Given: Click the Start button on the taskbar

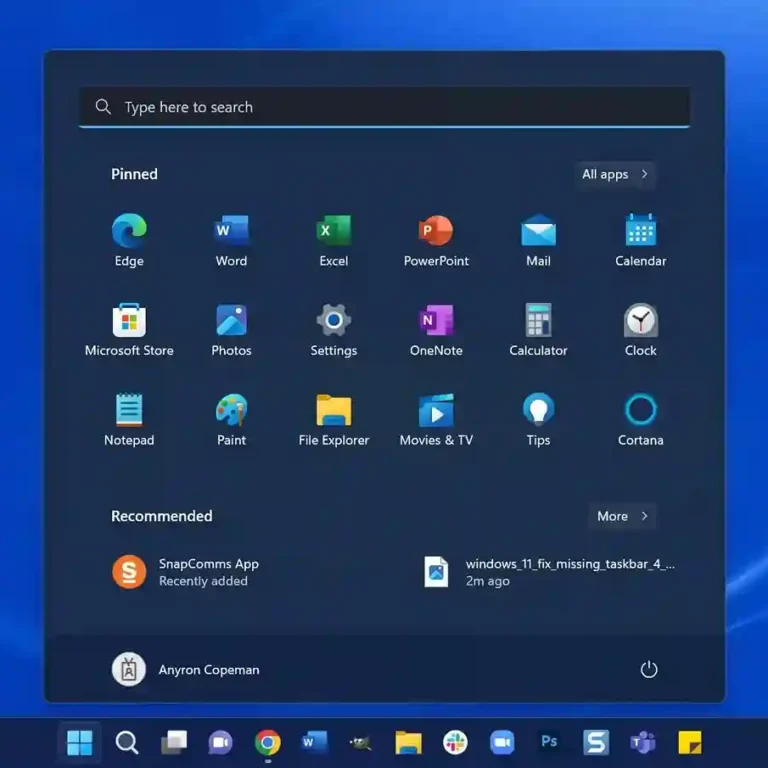Looking at the screenshot, I should [79, 742].
